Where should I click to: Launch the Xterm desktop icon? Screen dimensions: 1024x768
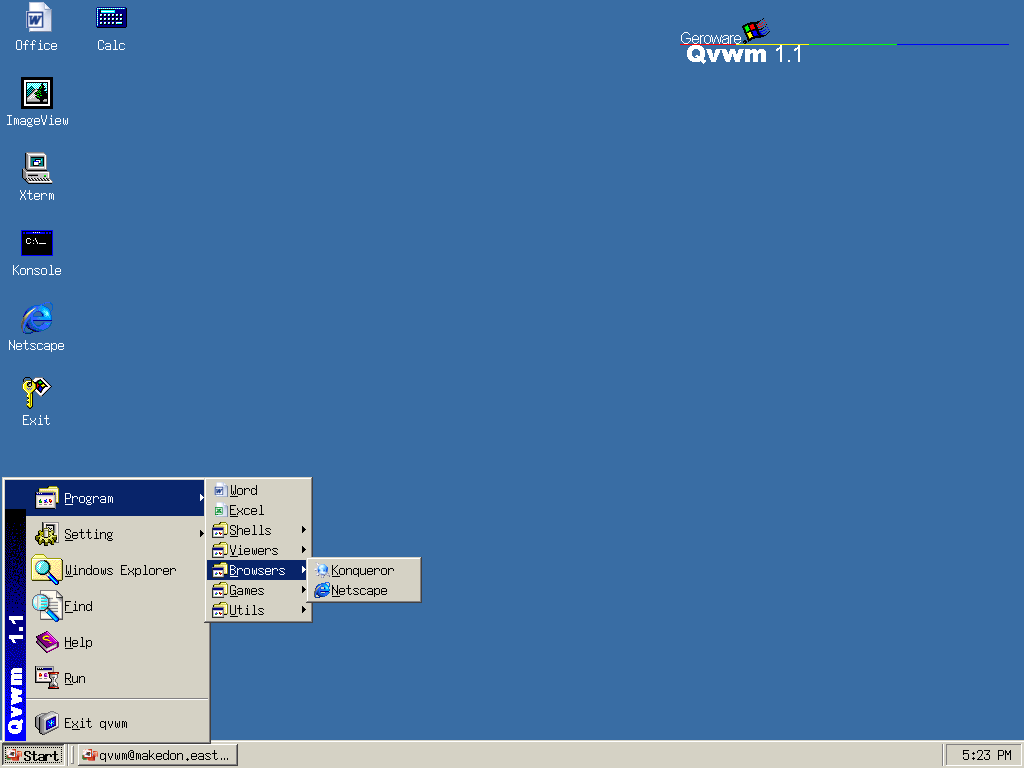pyautogui.click(x=37, y=178)
